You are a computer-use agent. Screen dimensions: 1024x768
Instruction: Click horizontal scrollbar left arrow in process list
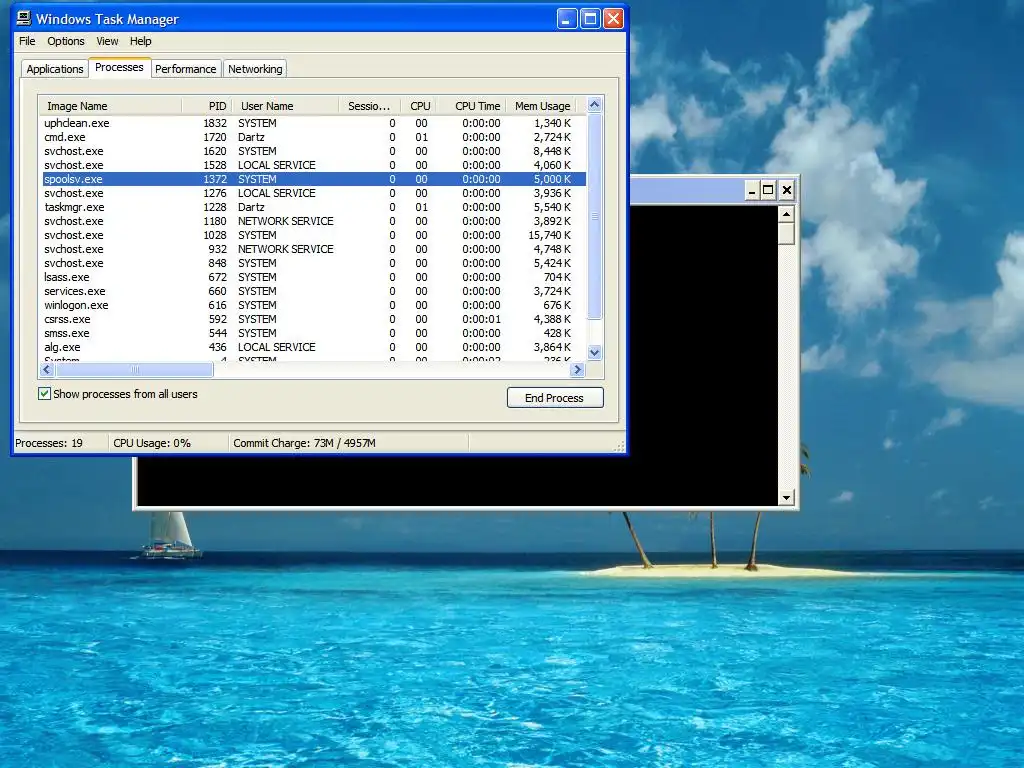pyautogui.click(x=46, y=370)
